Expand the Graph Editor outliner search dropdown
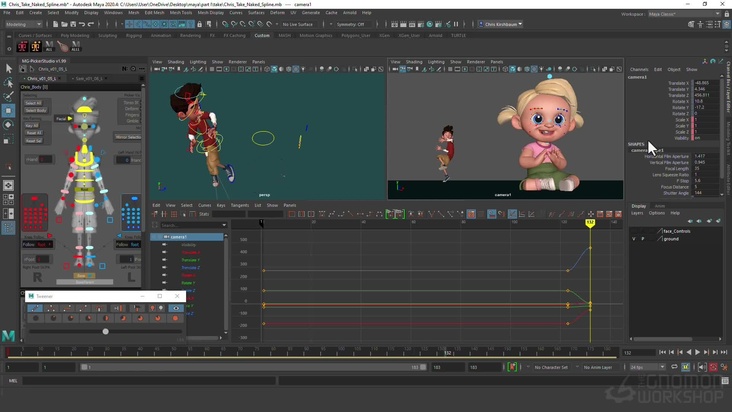This screenshot has width=732, height=412. (x=224, y=225)
